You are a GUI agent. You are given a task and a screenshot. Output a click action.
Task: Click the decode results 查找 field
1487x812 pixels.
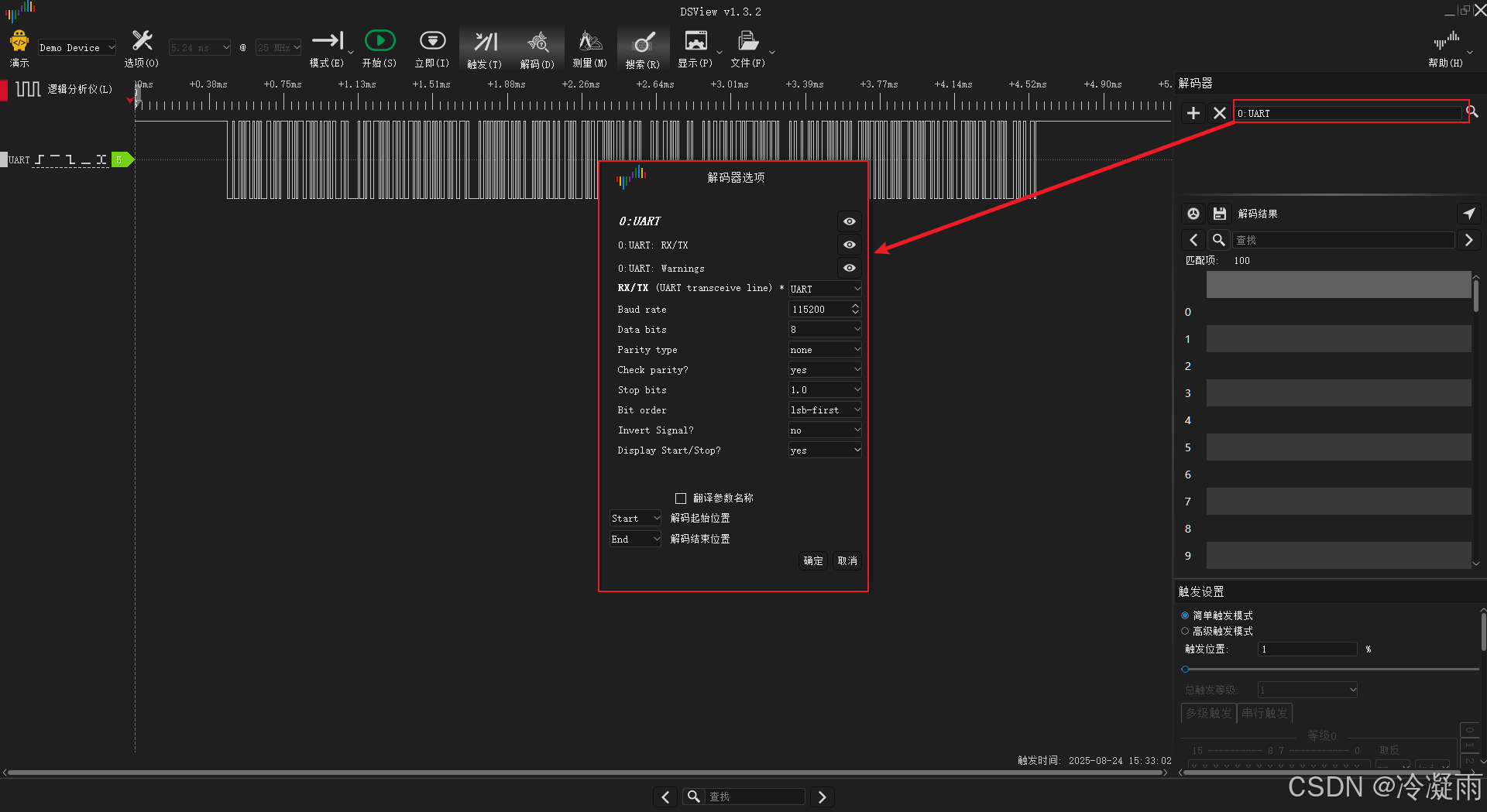point(1344,240)
